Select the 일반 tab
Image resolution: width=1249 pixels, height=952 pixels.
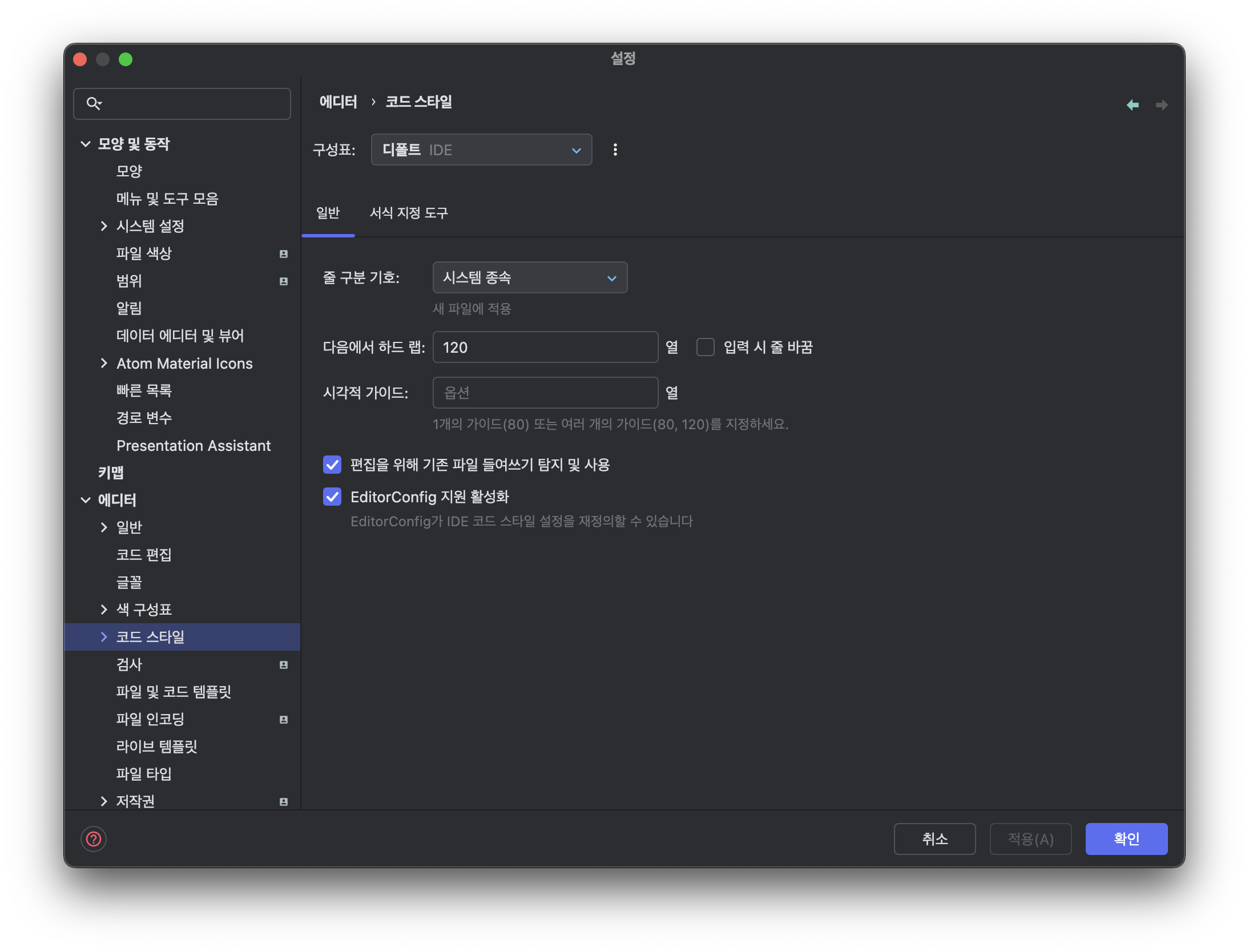328,213
